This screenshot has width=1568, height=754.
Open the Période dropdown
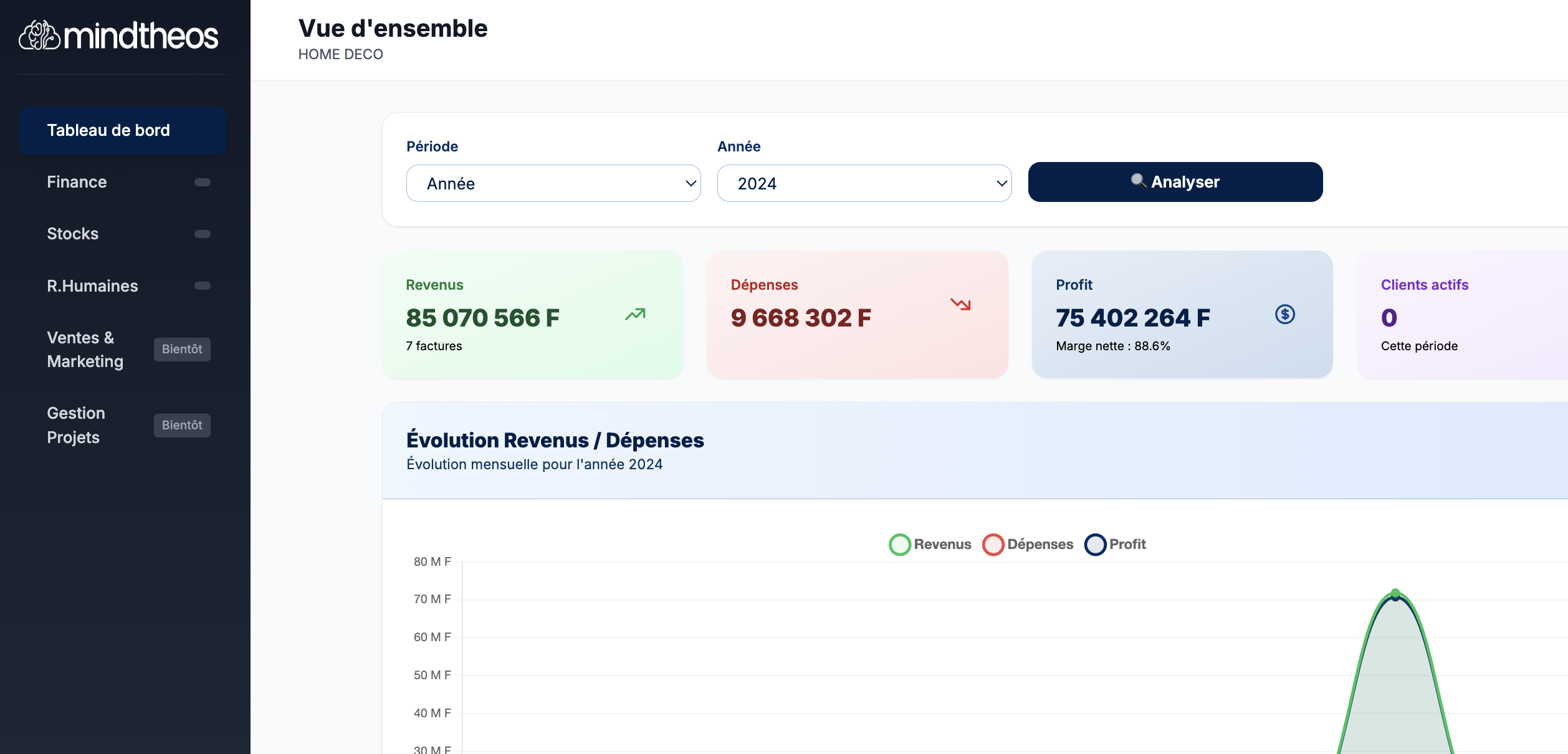pyautogui.click(x=553, y=183)
